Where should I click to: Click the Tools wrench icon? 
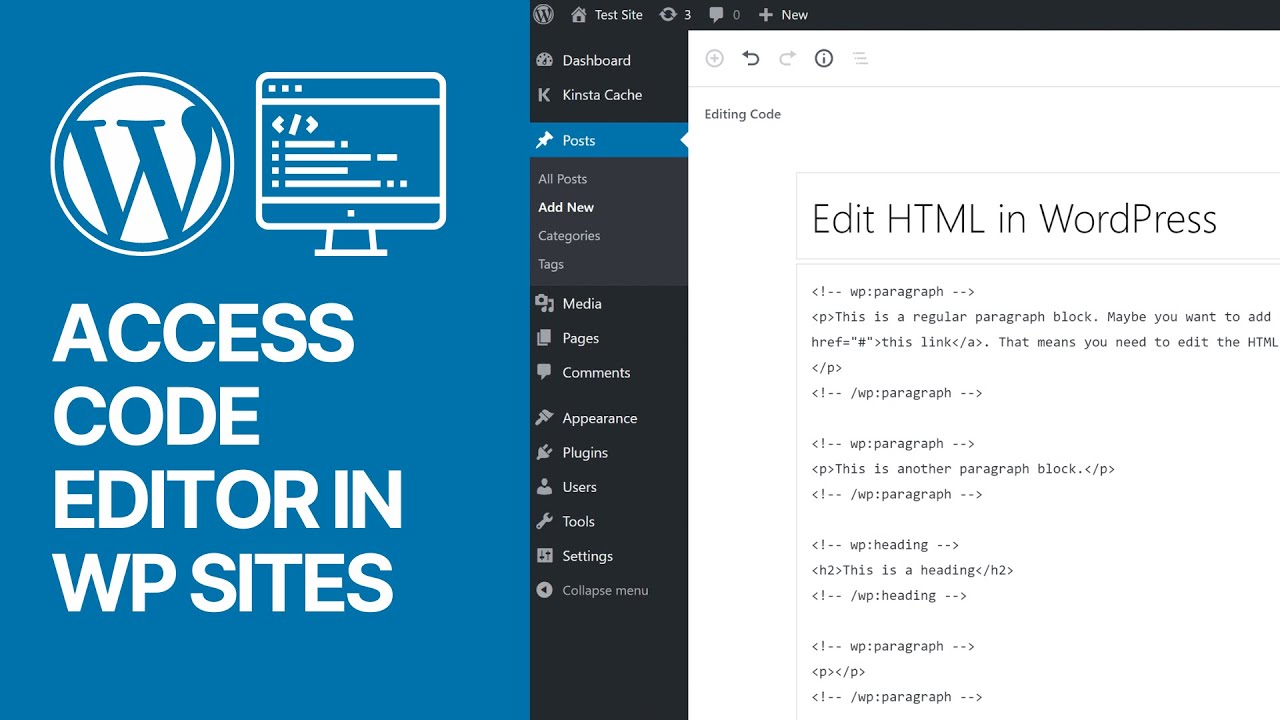544,521
